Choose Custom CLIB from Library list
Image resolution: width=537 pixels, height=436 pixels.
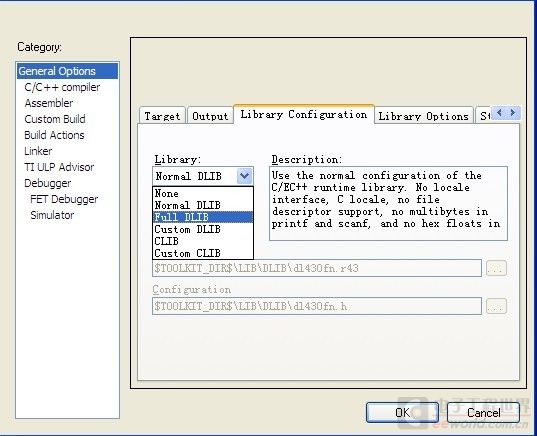203,253
